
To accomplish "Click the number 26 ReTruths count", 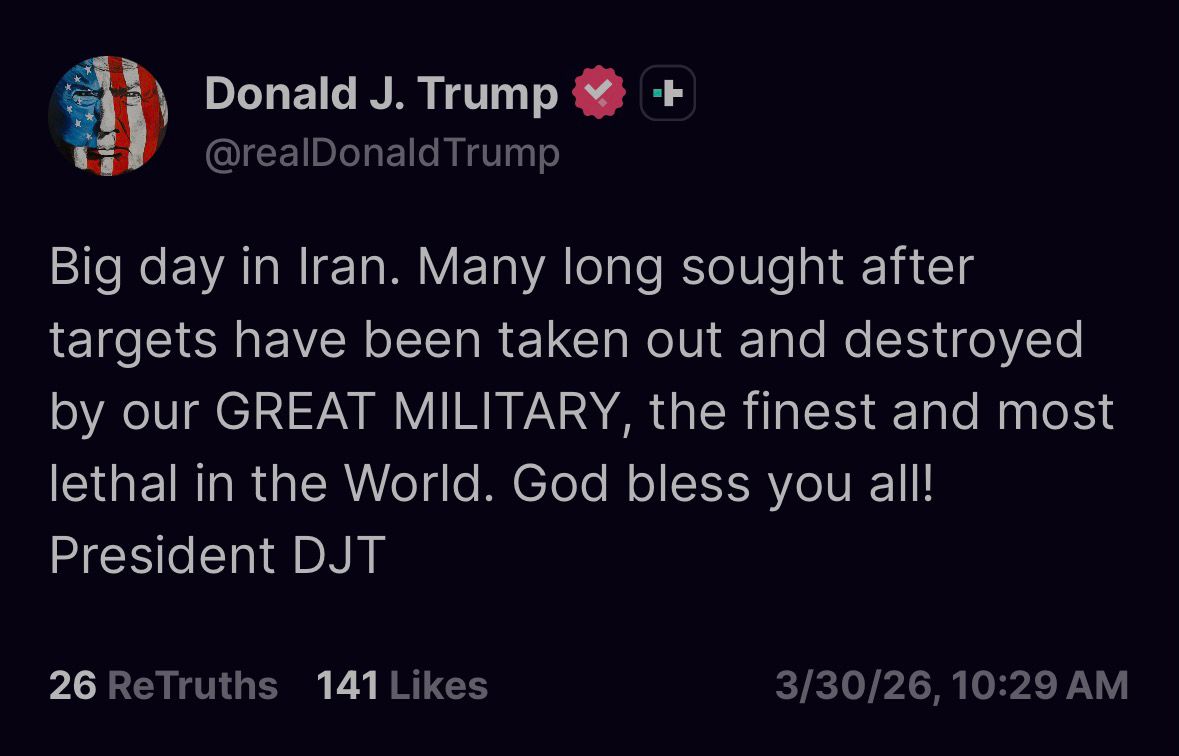I will 73,686.
